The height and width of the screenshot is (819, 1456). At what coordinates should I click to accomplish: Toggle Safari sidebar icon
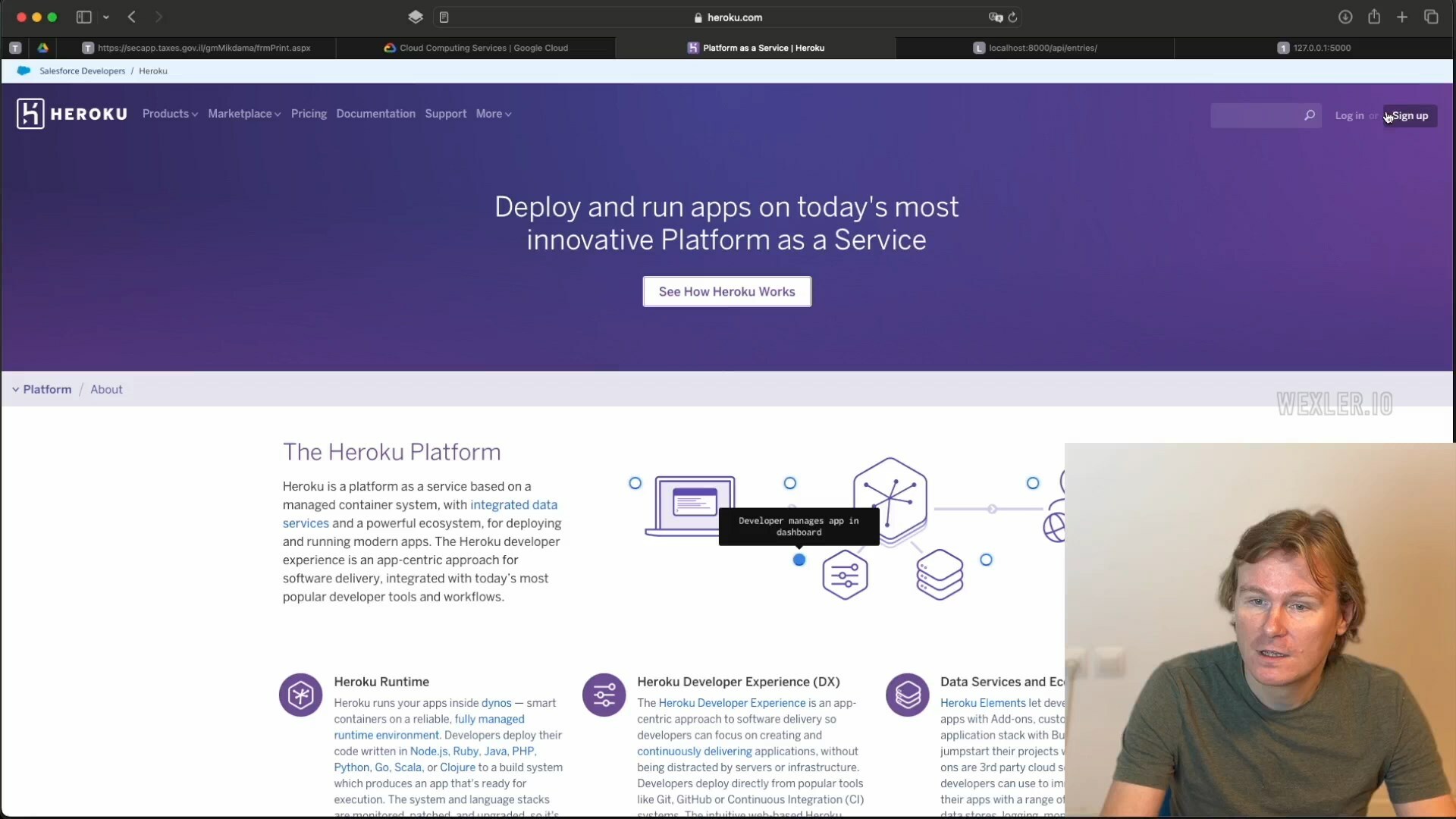pyautogui.click(x=84, y=17)
